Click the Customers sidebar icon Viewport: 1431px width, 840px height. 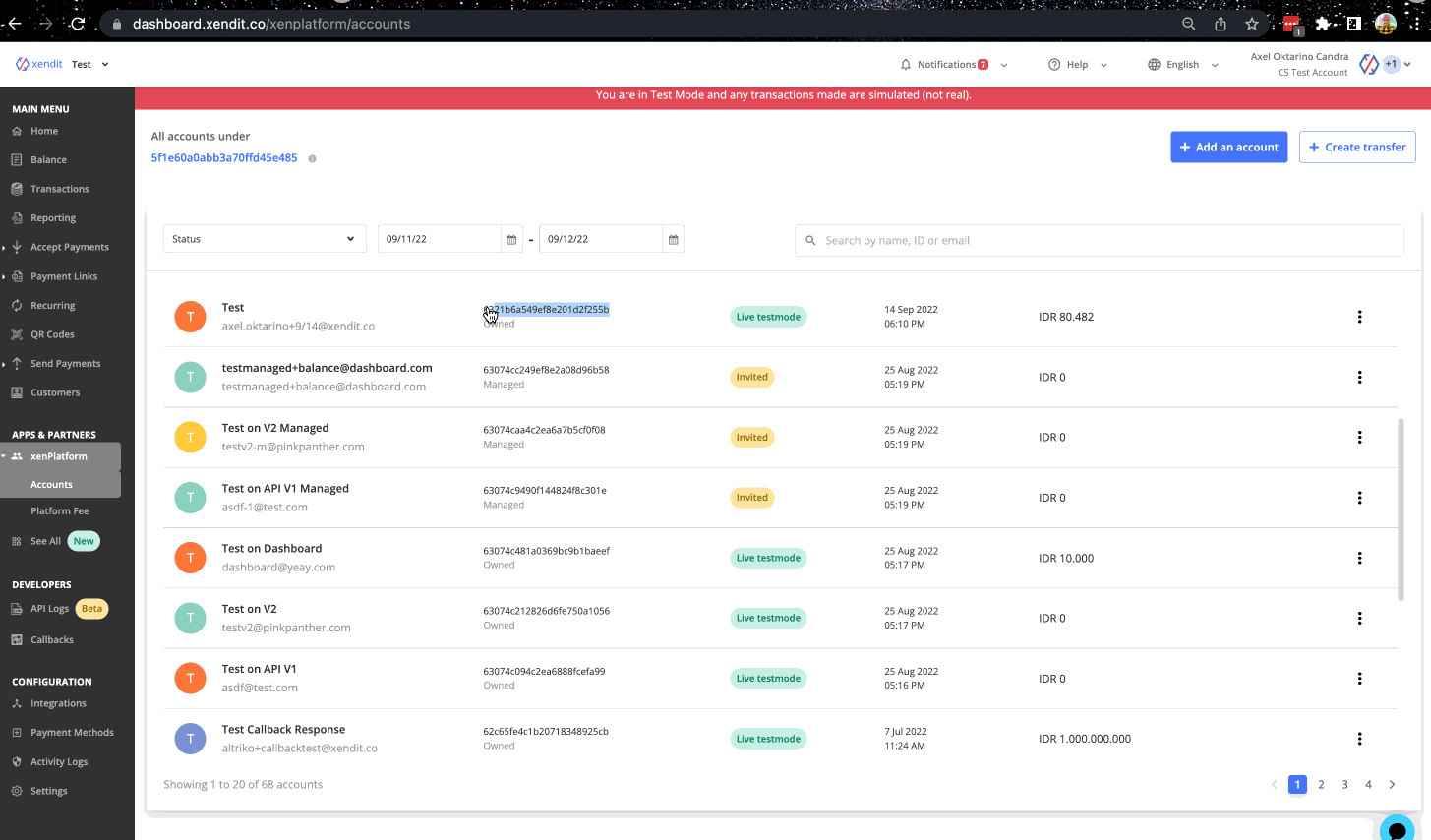[x=17, y=392]
